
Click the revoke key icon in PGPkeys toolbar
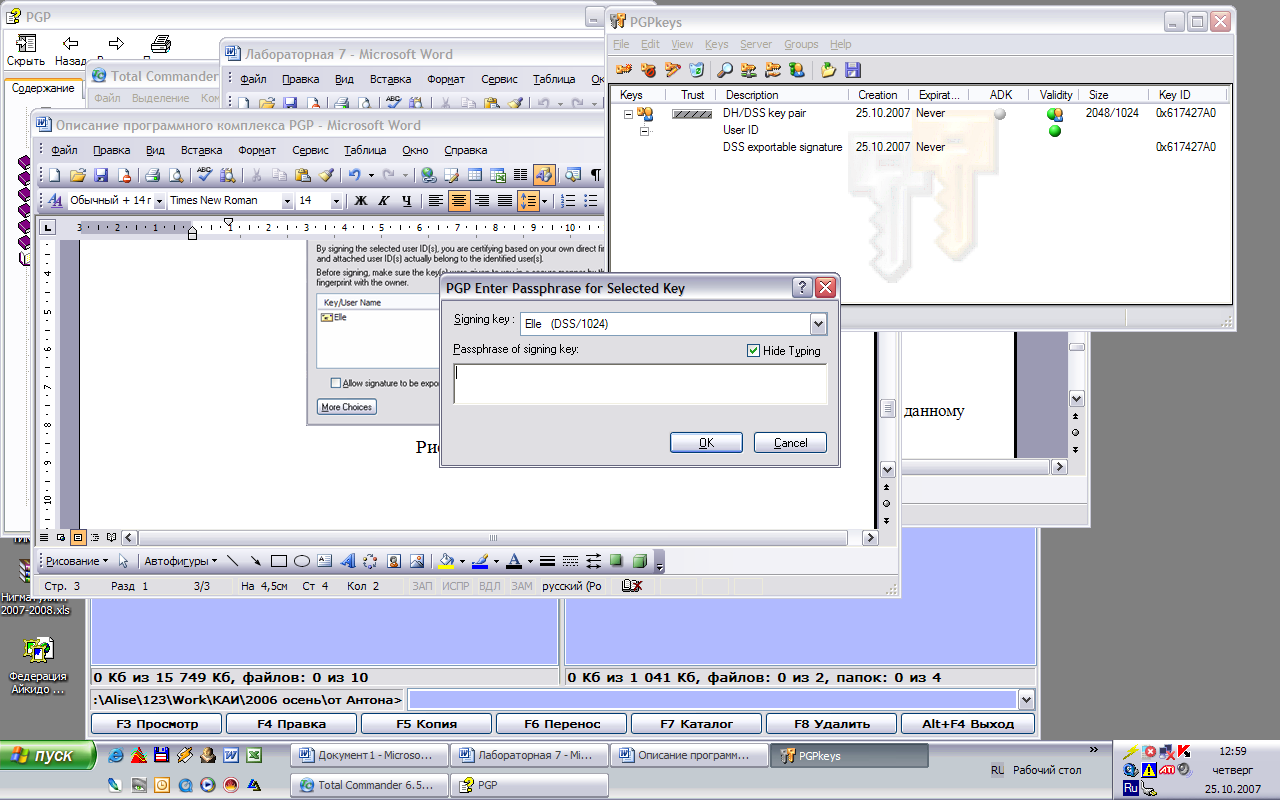(x=648, y=70)
